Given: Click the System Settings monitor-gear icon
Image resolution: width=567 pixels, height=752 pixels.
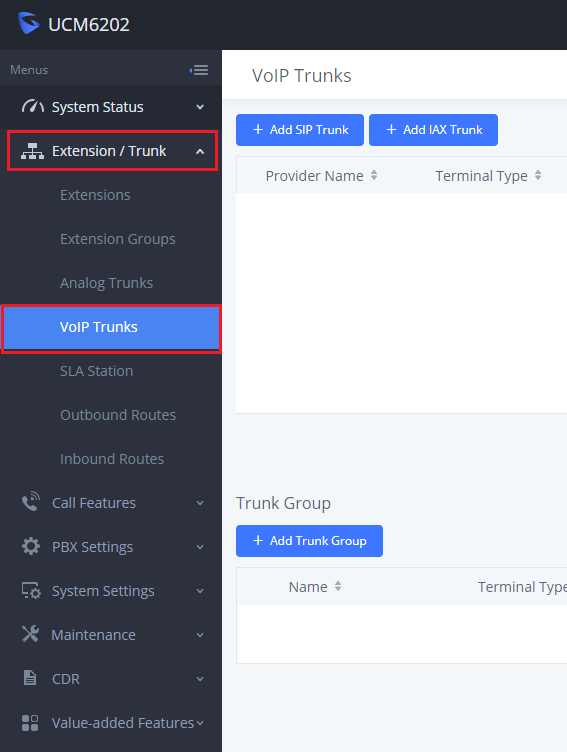Looking at the screenshot, I should point(31,590).
